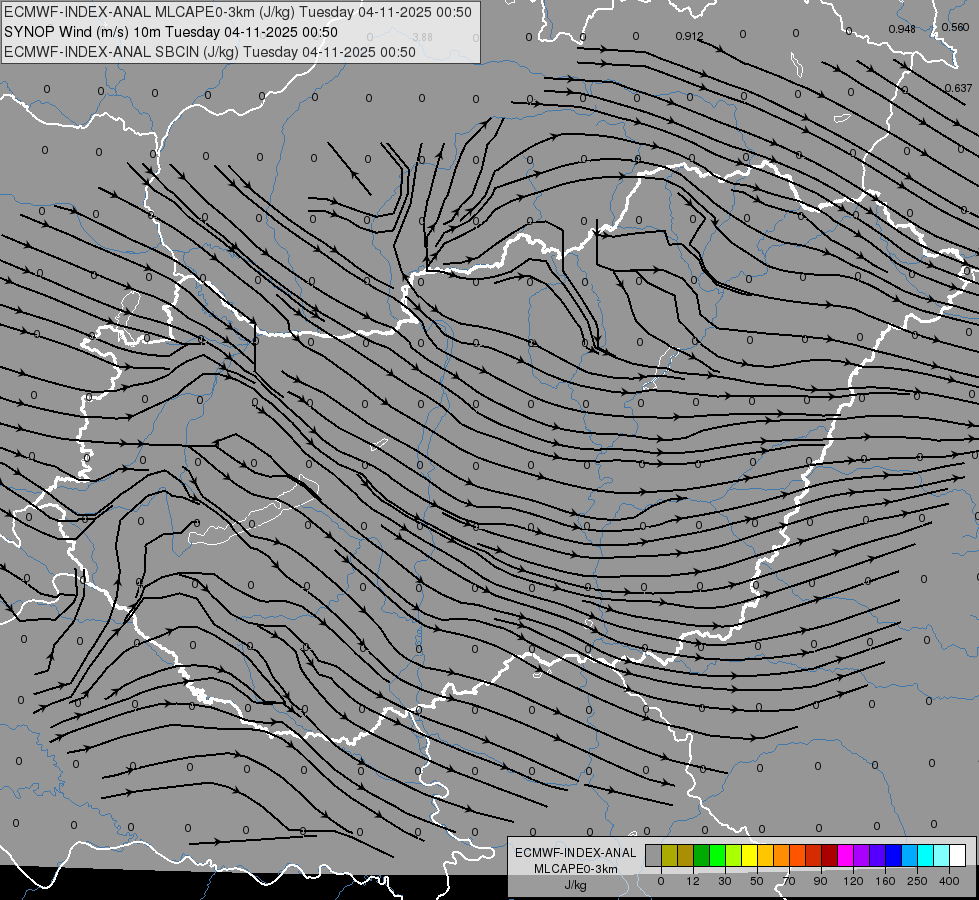Select the magenta swatch in the legend
The height and width of the screenshot is (900, 979).
click(845, 856)
